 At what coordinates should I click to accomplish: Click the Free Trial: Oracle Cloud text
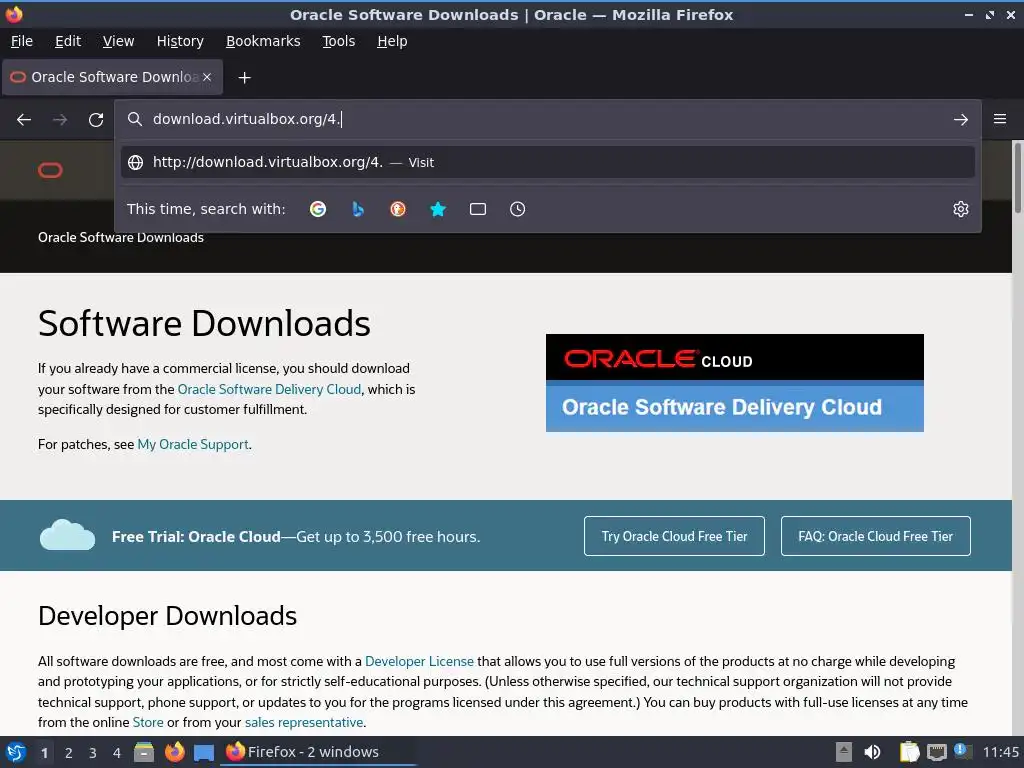point(196,537)
